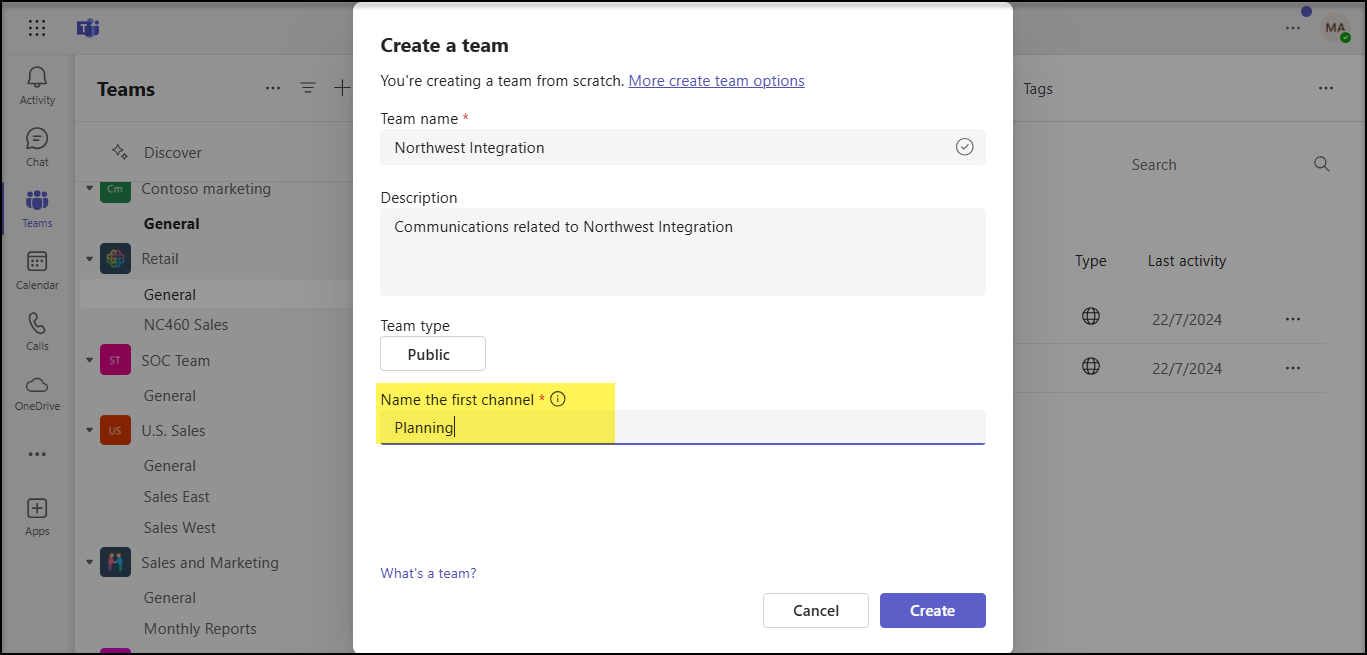Click the Description text box
The image size is (1367, 655).
tap(682, 252)
